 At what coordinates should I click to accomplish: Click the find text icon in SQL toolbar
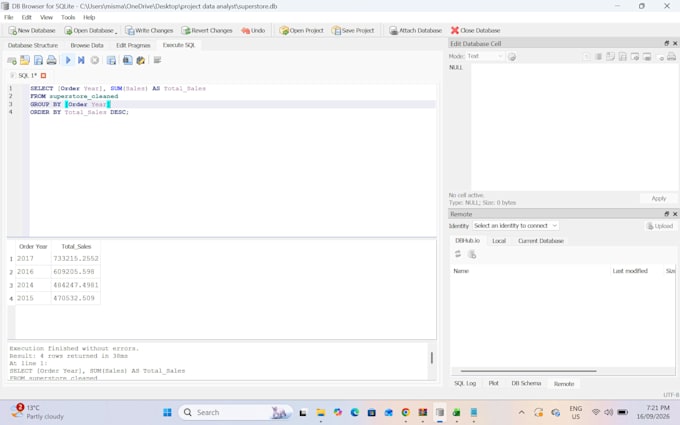point(127,60)
